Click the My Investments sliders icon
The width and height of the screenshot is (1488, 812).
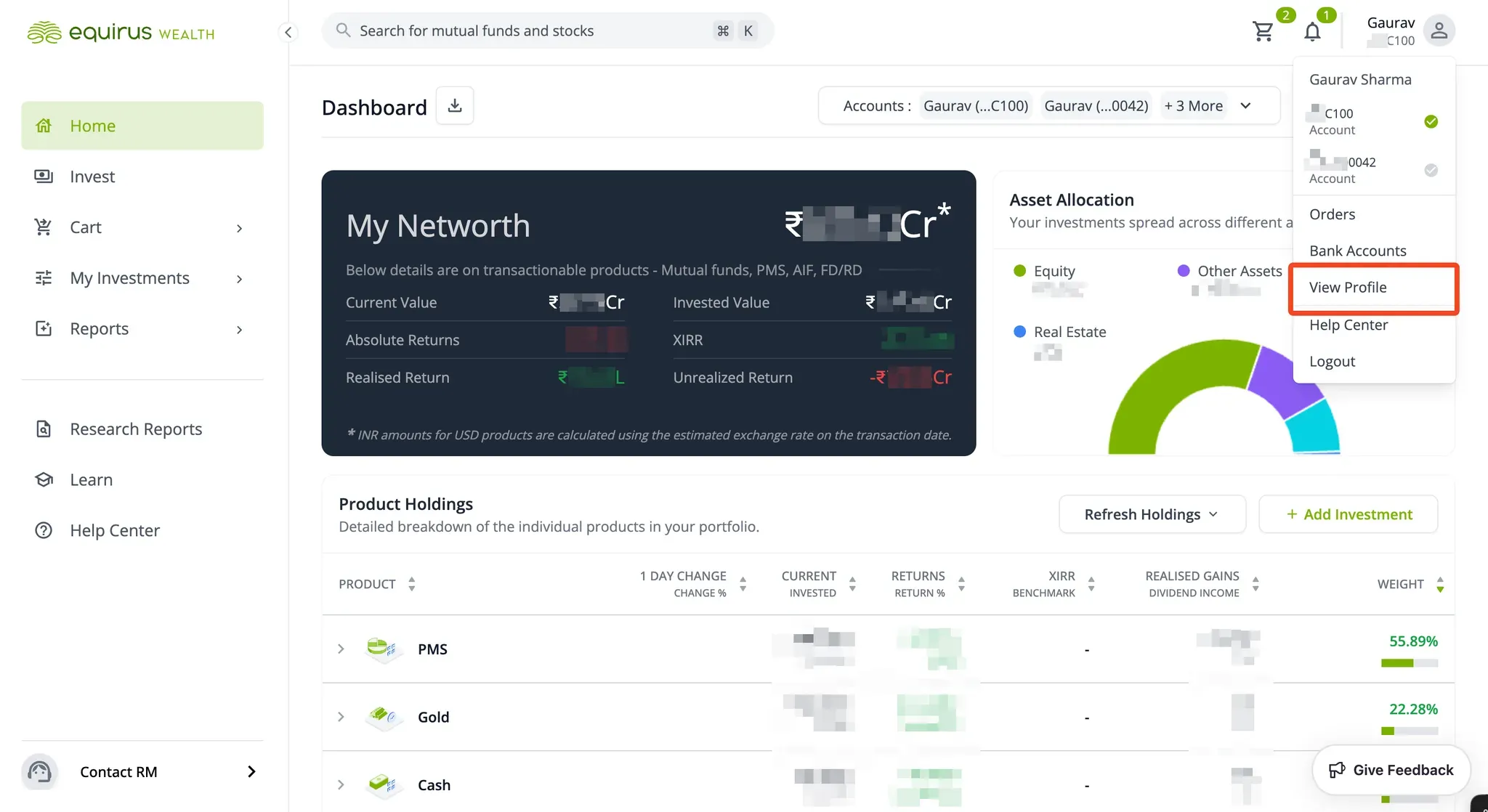(x=44, y=278)
